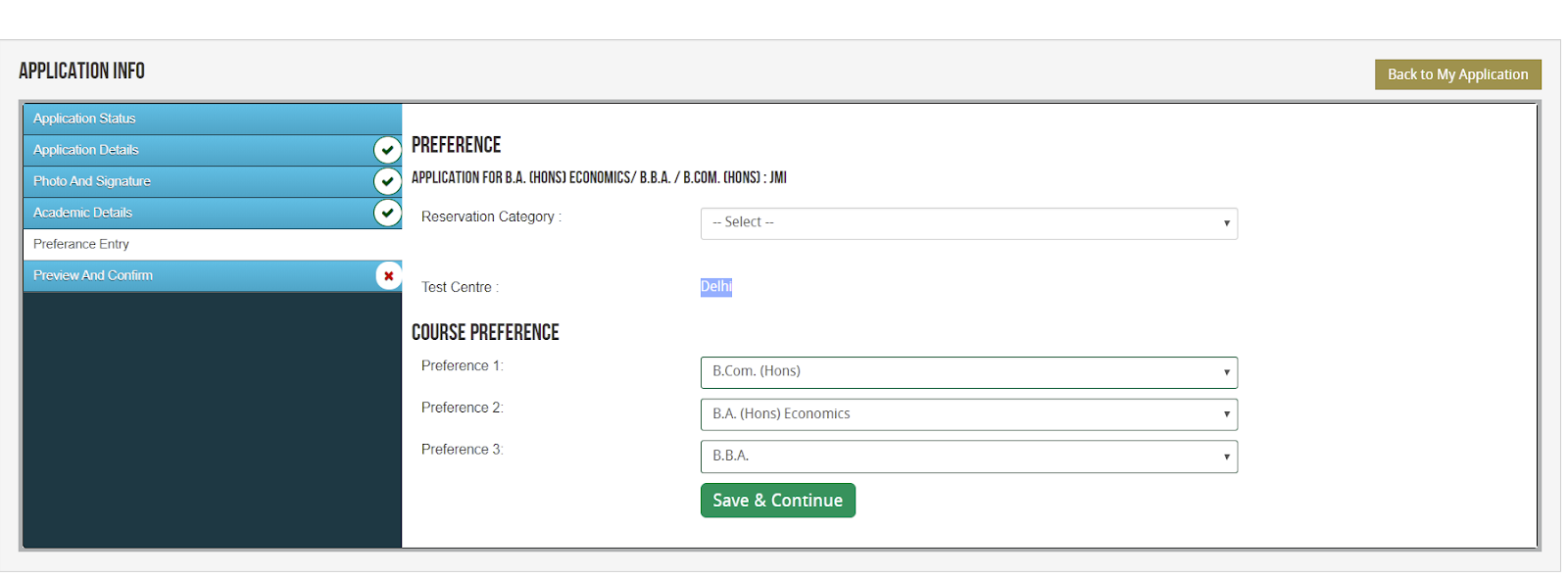Open Preview And Confirm step
The image size is (1568, 578).
212,275
